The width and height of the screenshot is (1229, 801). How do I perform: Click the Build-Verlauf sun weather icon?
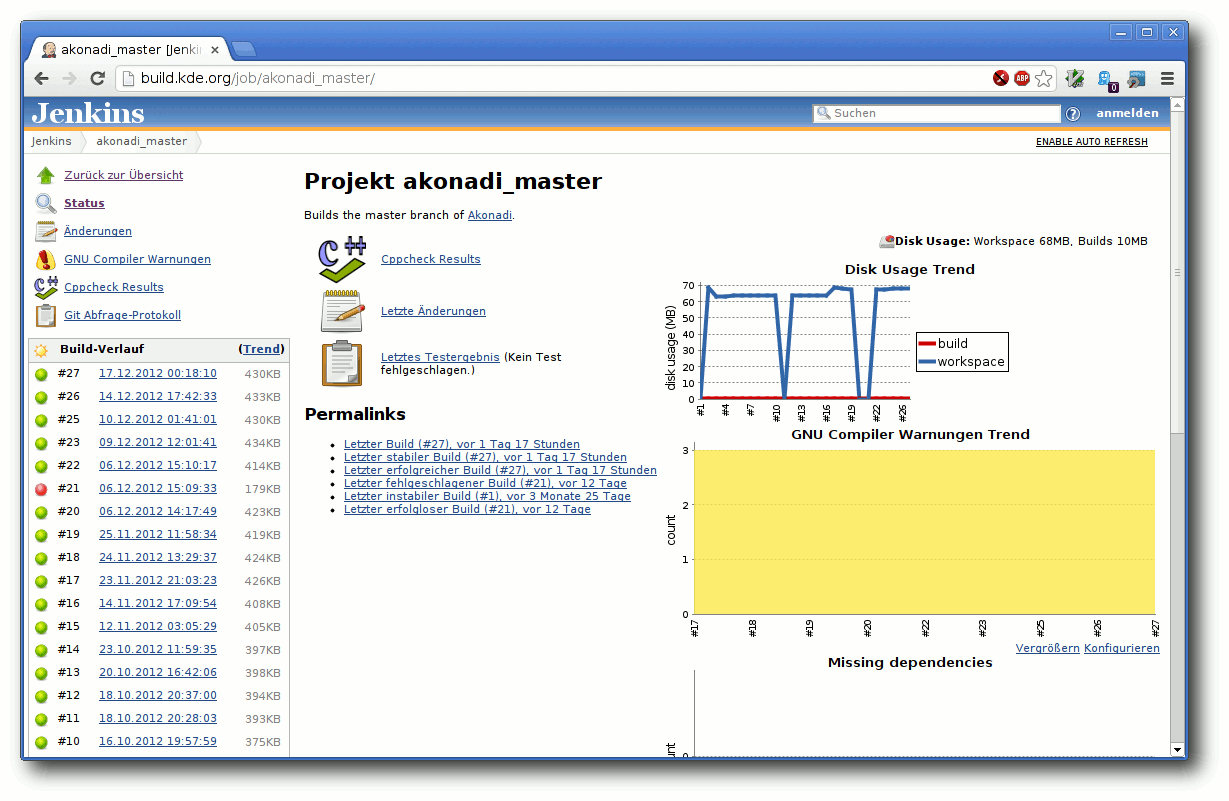coord(41,350)
